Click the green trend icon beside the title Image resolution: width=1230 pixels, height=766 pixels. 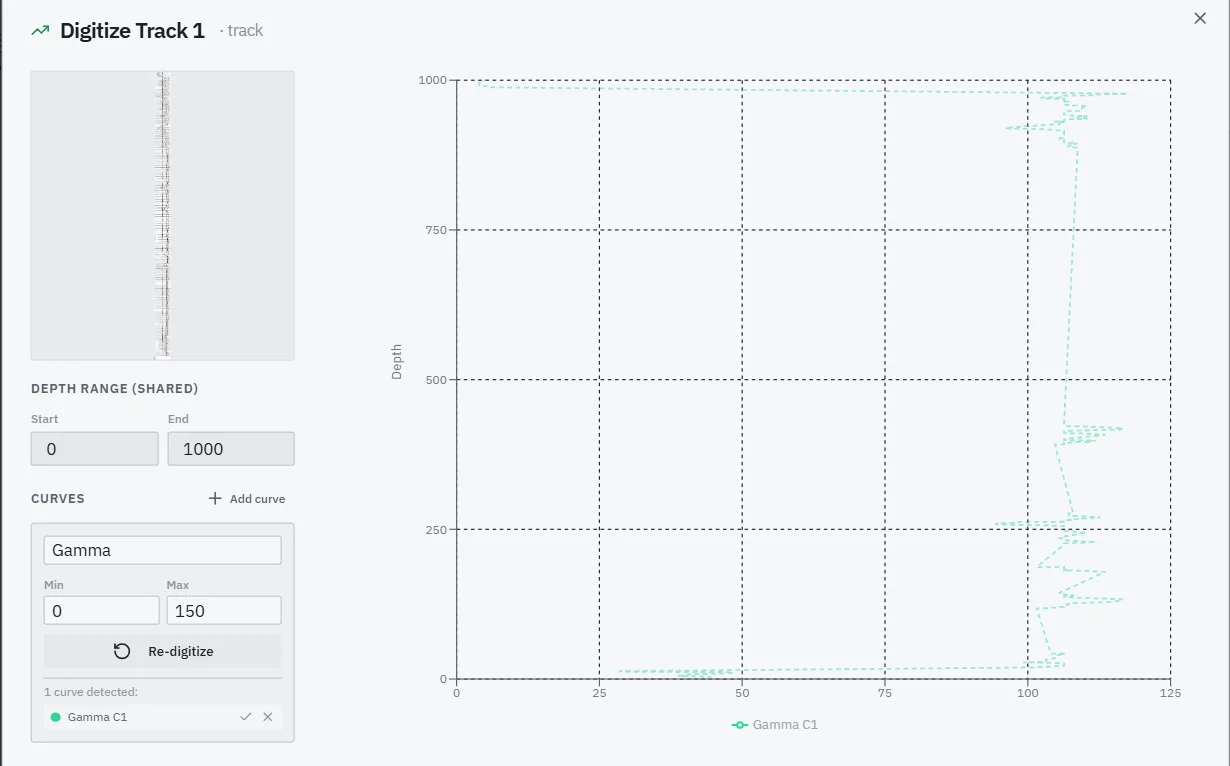tap(40, 31)
